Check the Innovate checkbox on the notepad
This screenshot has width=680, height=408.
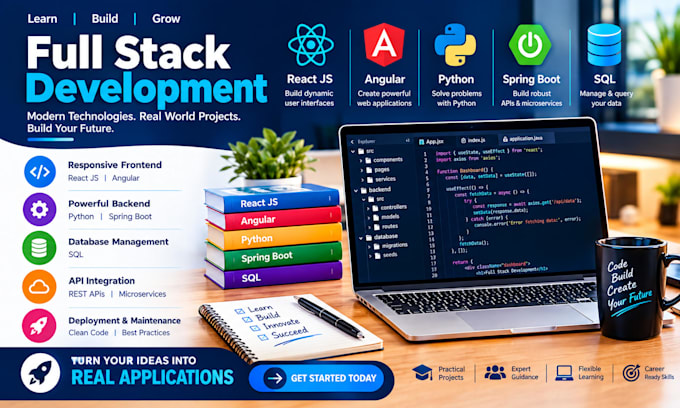coord(255,328)
